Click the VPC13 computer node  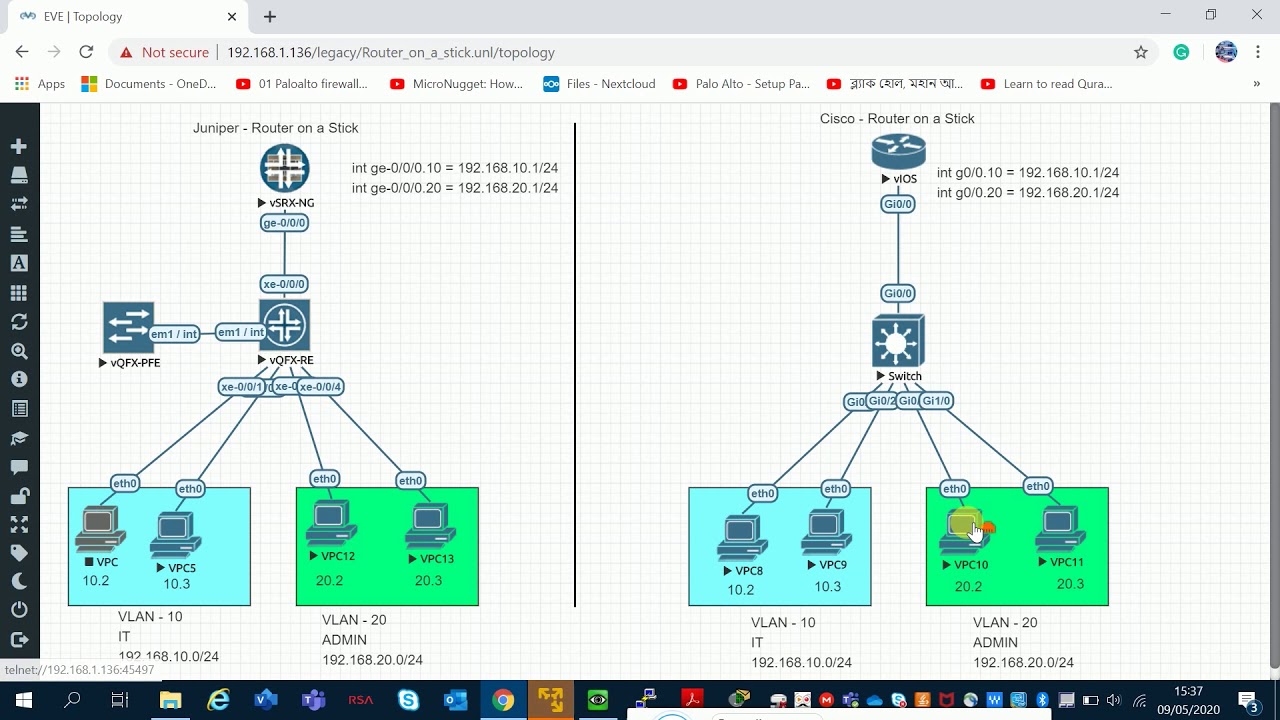430,526
